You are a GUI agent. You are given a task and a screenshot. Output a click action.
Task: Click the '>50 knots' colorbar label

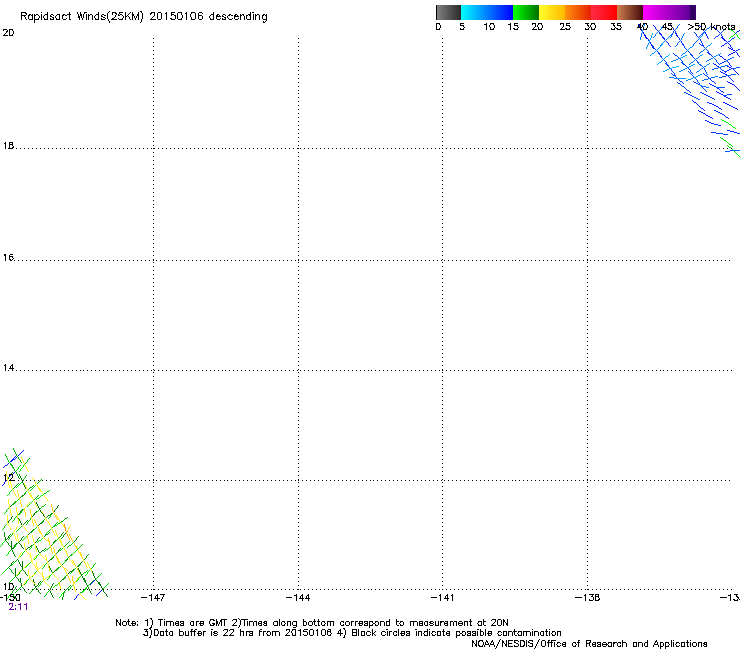[711, 27]
